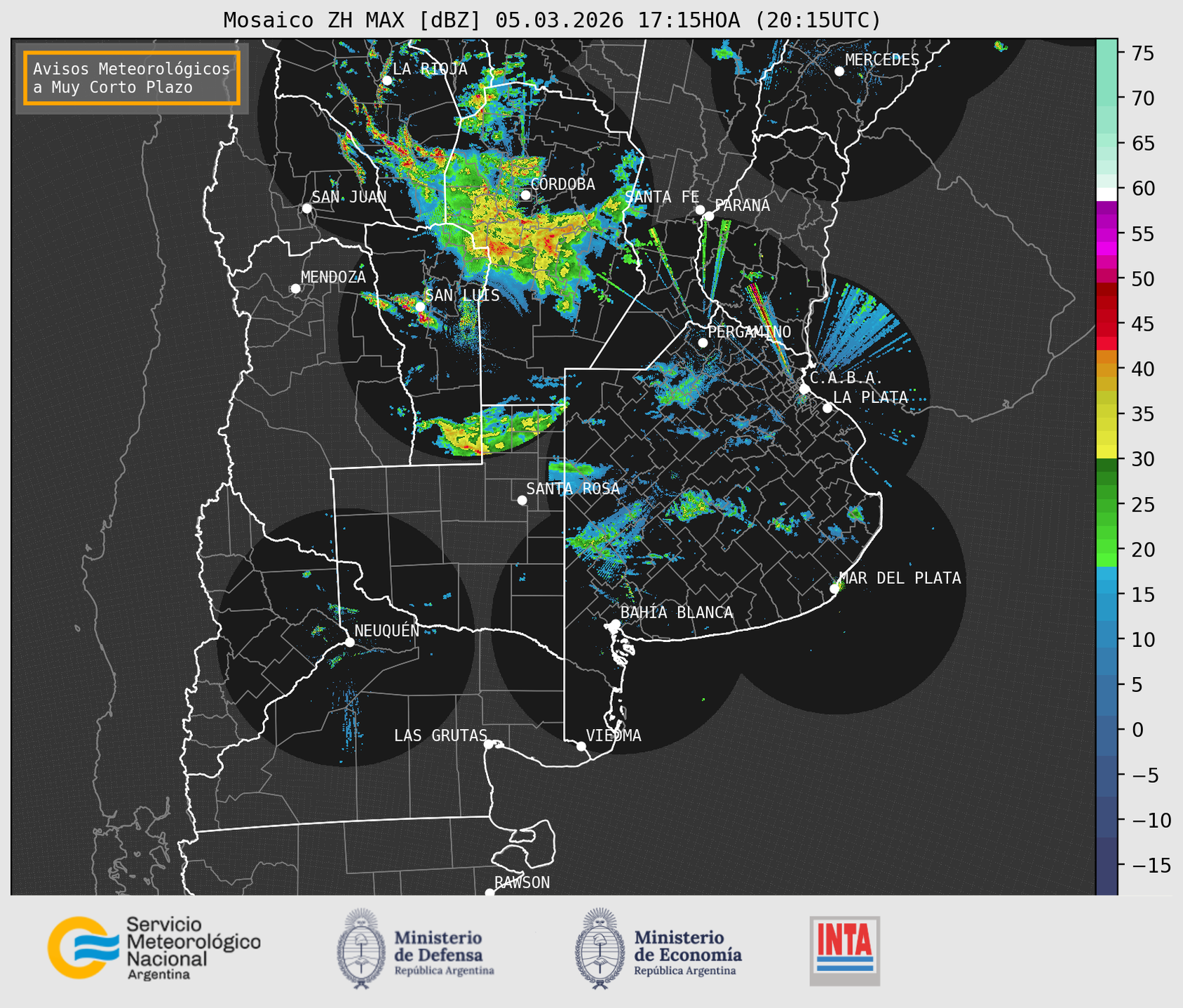Image resolution: width=1183 pixels, height=1008 pixels.
Task: Click the Avisos Meteorológicos a Muy Corto Plazo box
Action: point(132,78)
